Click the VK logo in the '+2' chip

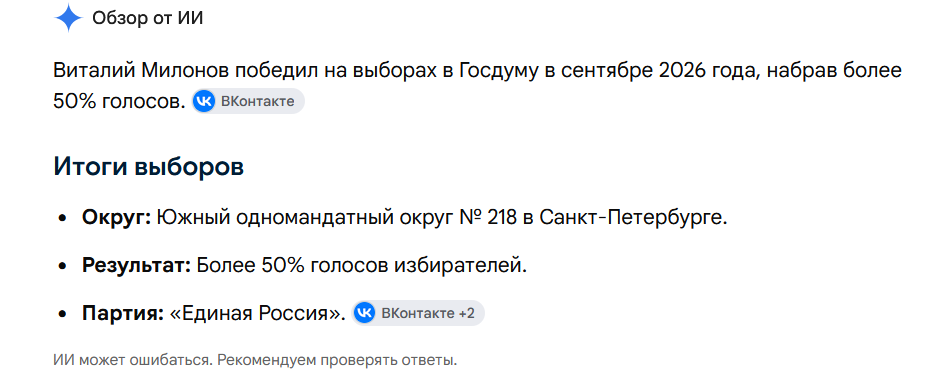364,313
